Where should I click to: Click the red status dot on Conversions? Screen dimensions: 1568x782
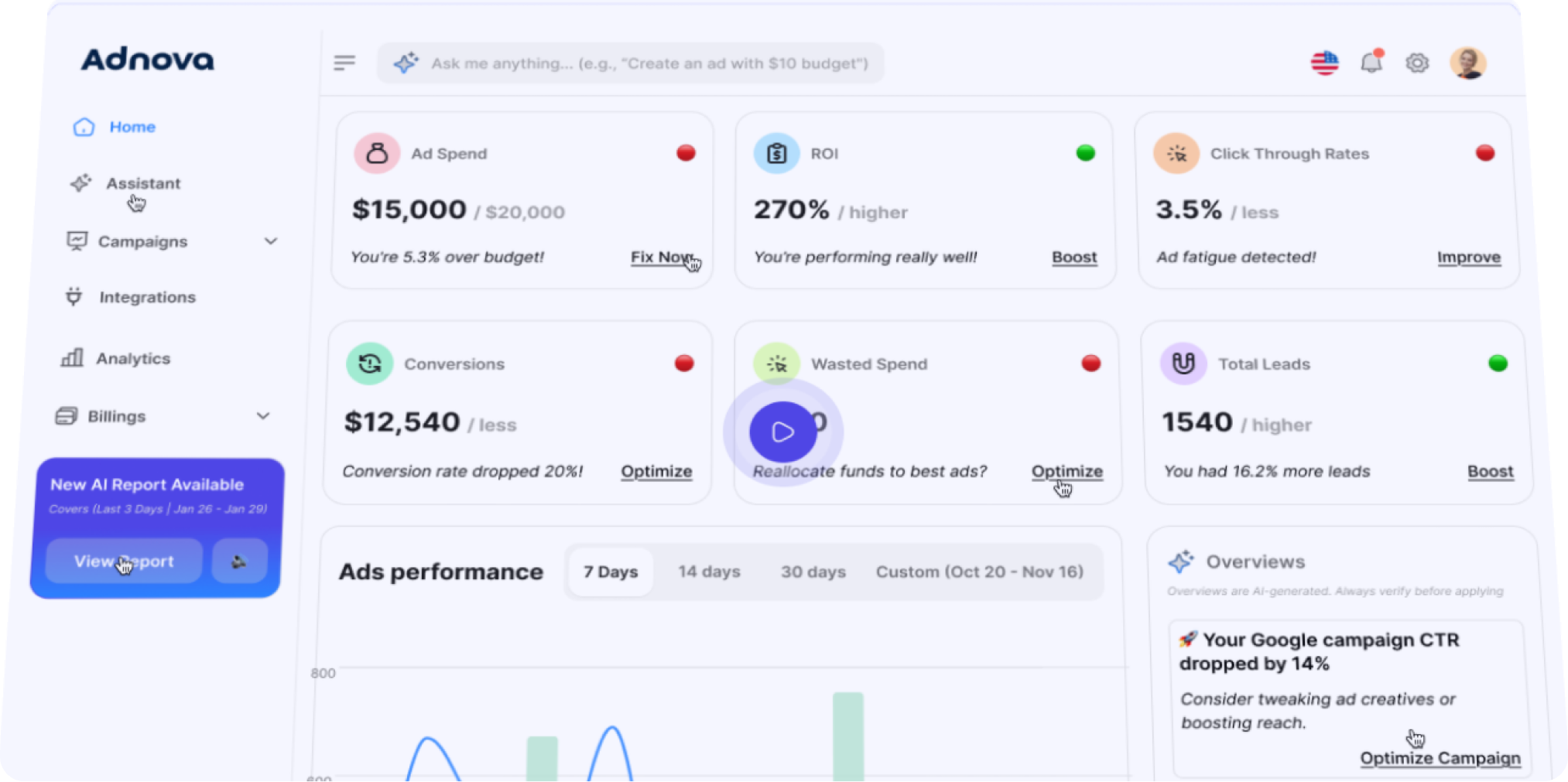(x=684, y=363)
